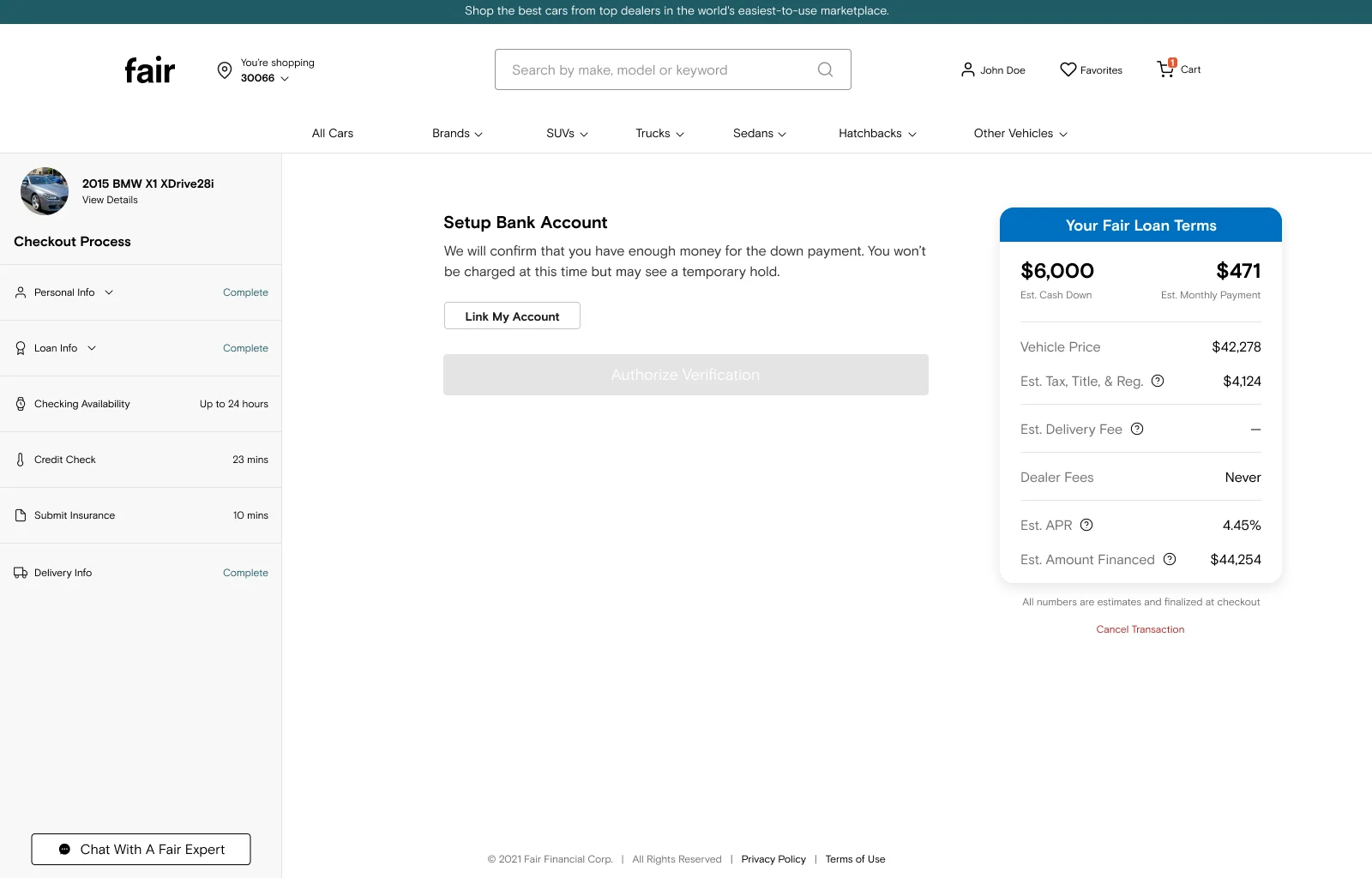This screenshot has height=878, width=1372.
Task: Select the Checking Availability step
Action: point(141,404)
